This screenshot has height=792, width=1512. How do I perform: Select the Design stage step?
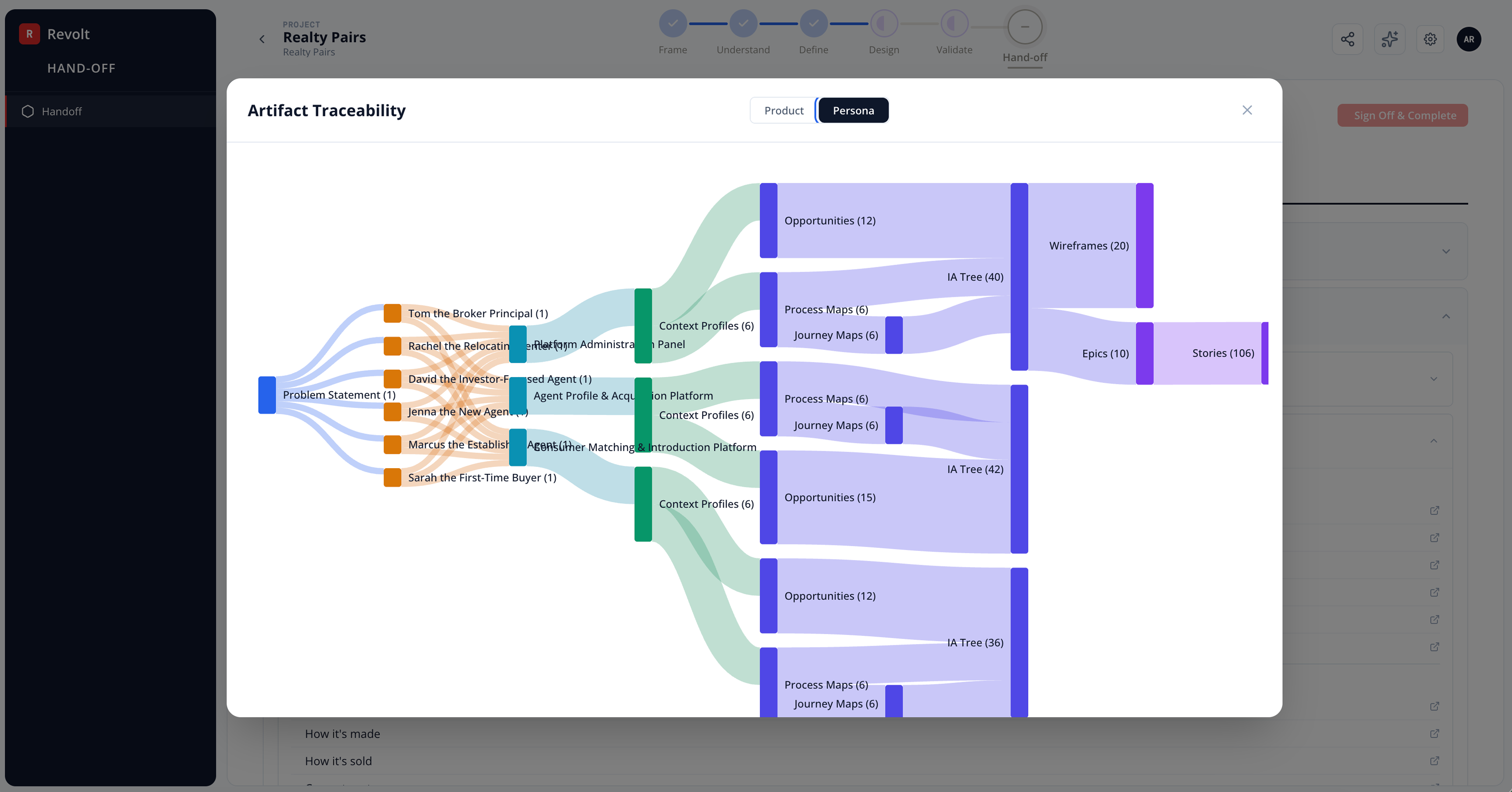[x=884, y=24]
